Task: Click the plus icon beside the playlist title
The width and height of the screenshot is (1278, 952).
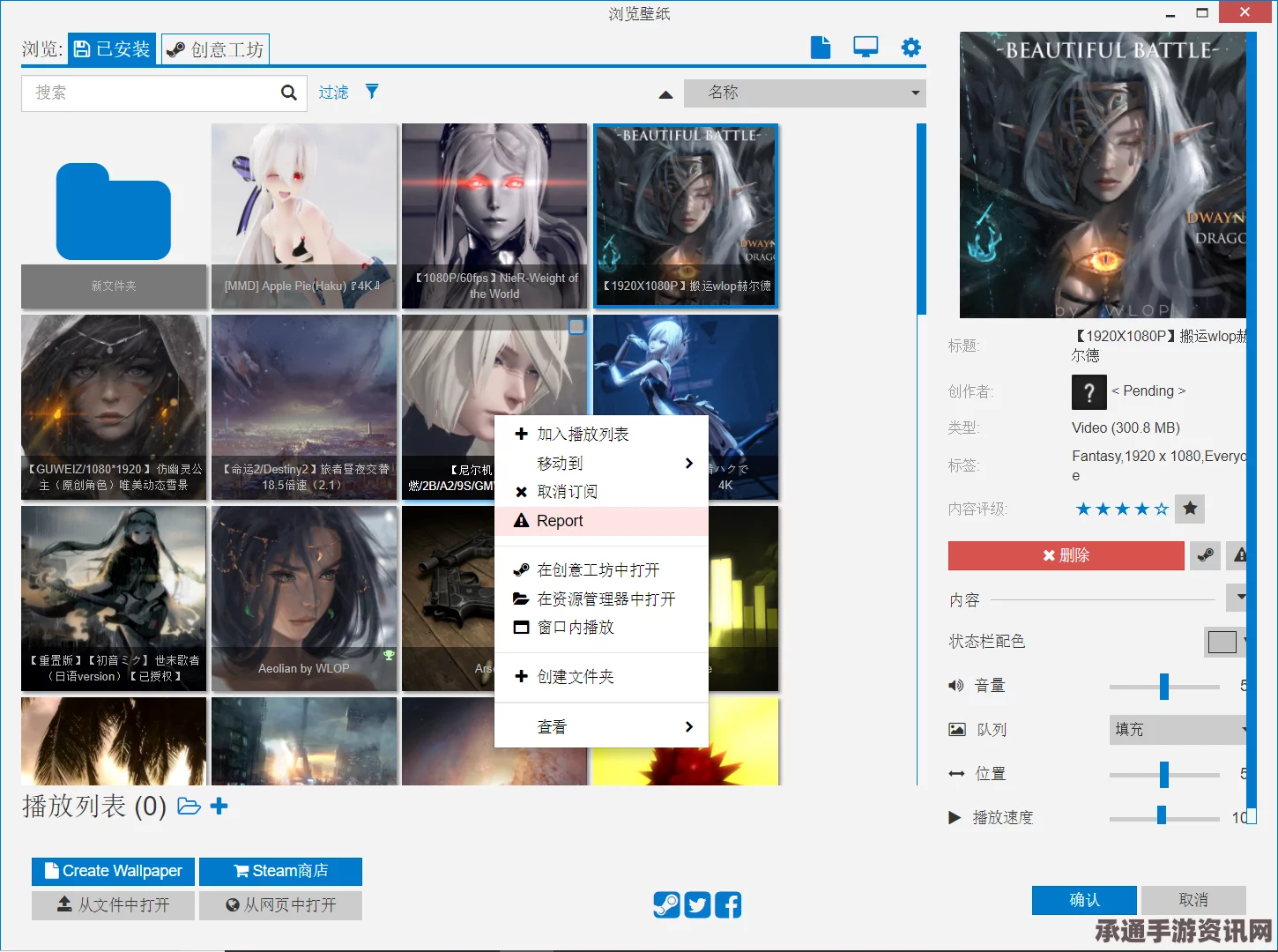Action: click(219, 806)
